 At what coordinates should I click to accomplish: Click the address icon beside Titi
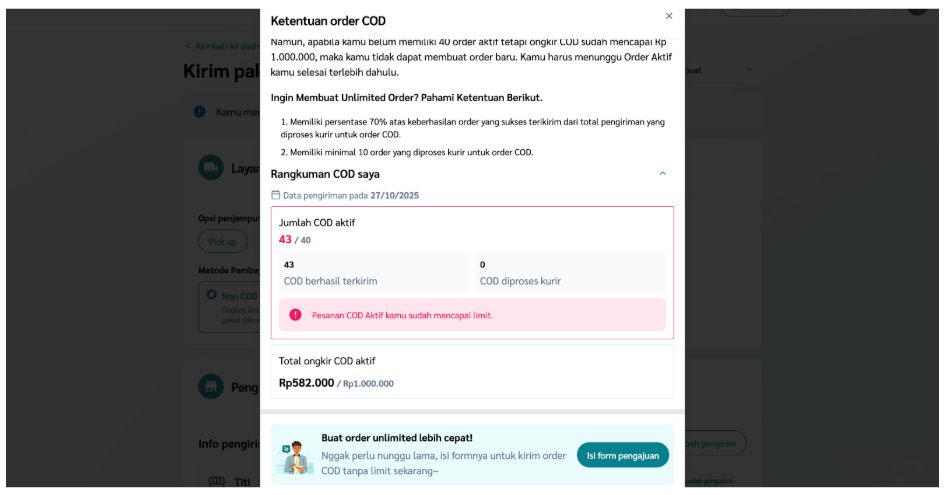pos(217,481)
